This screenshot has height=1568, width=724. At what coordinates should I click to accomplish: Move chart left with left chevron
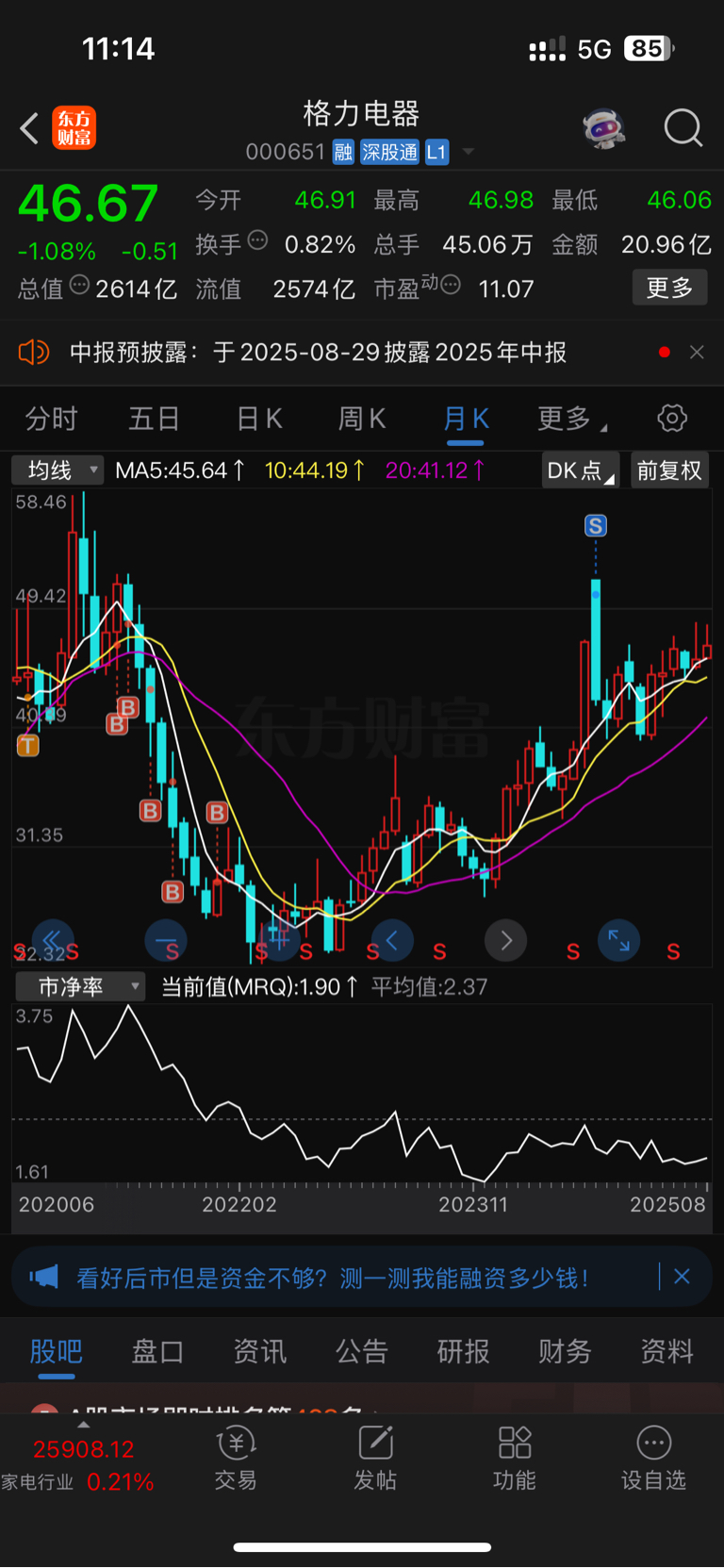(392, 940)
